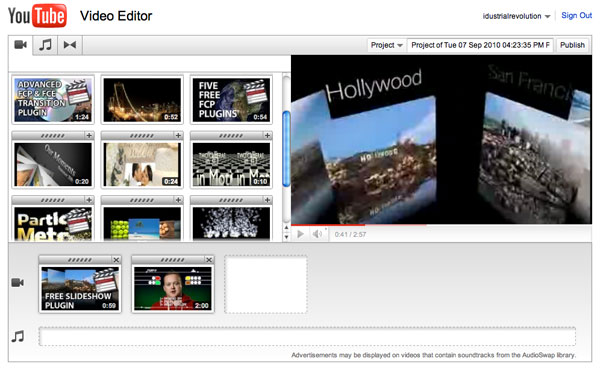Click the Sign Out link
Image resolution: width=600 pixels, height=370 pixels.
pos(576,15)
